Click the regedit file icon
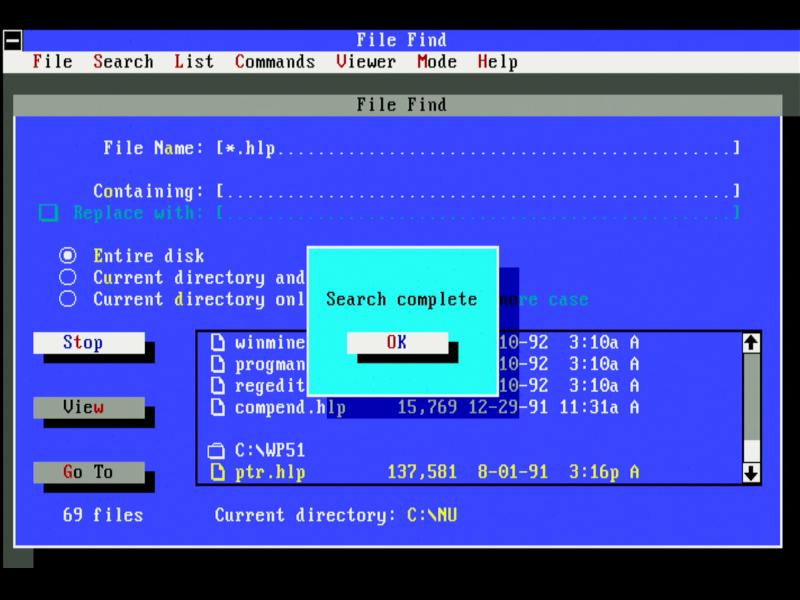Viewport: 800px width, 600px height. [218, 386]
